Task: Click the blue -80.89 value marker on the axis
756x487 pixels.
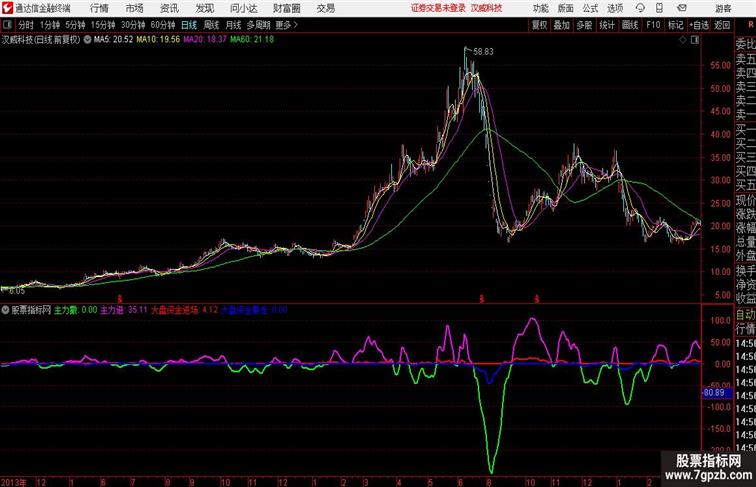Action: tap(716, 393)
